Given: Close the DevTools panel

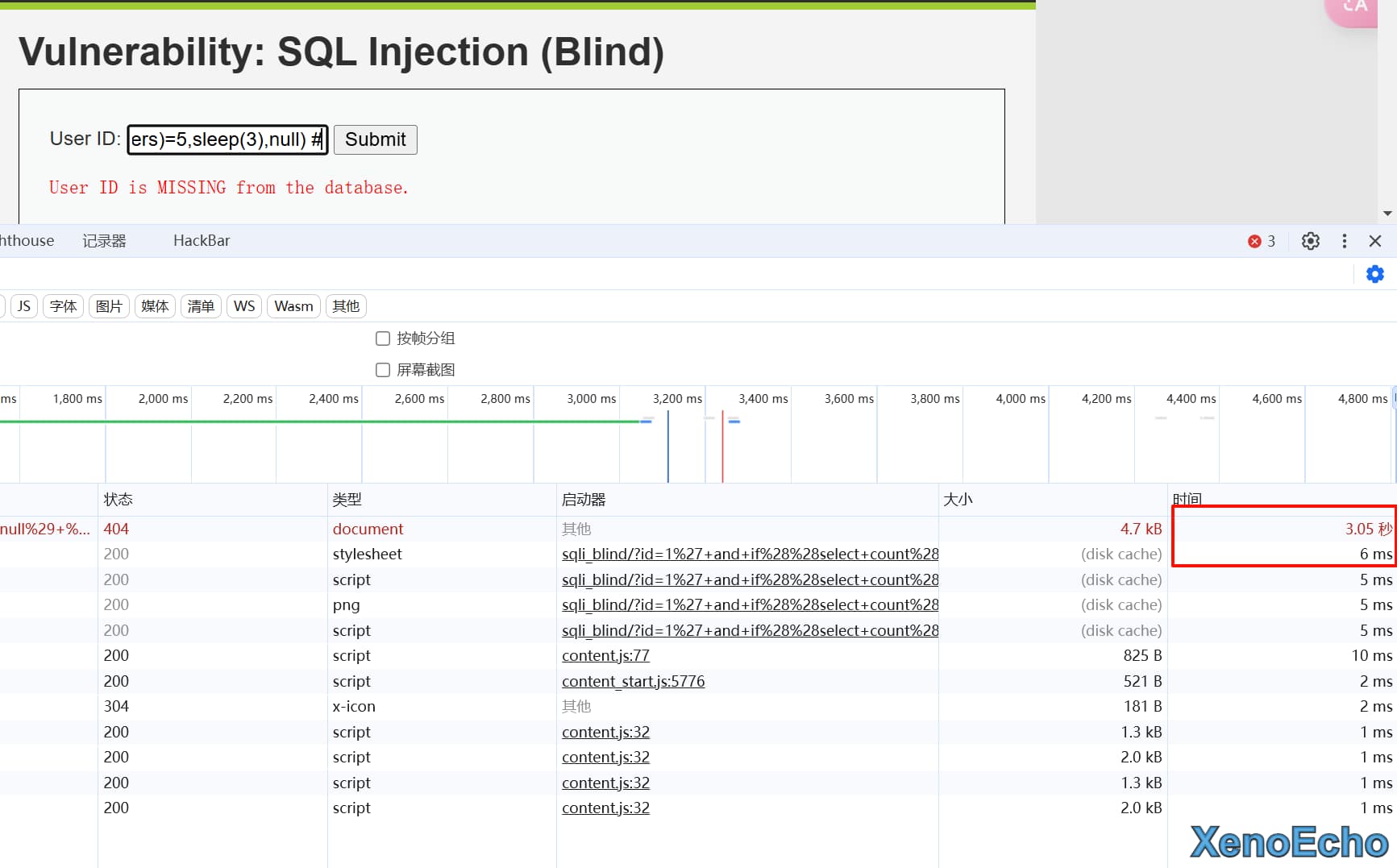Looking at the screenshot, I should click(1375, 241).
